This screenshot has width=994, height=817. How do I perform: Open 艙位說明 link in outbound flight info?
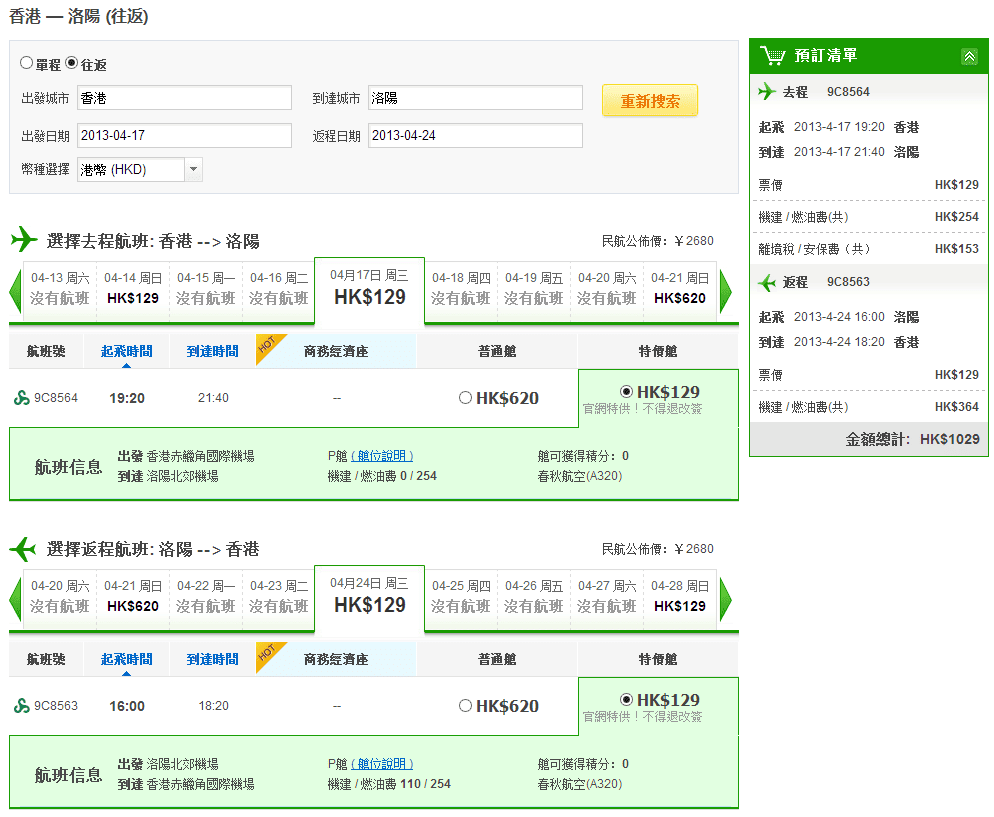point(381,456)
